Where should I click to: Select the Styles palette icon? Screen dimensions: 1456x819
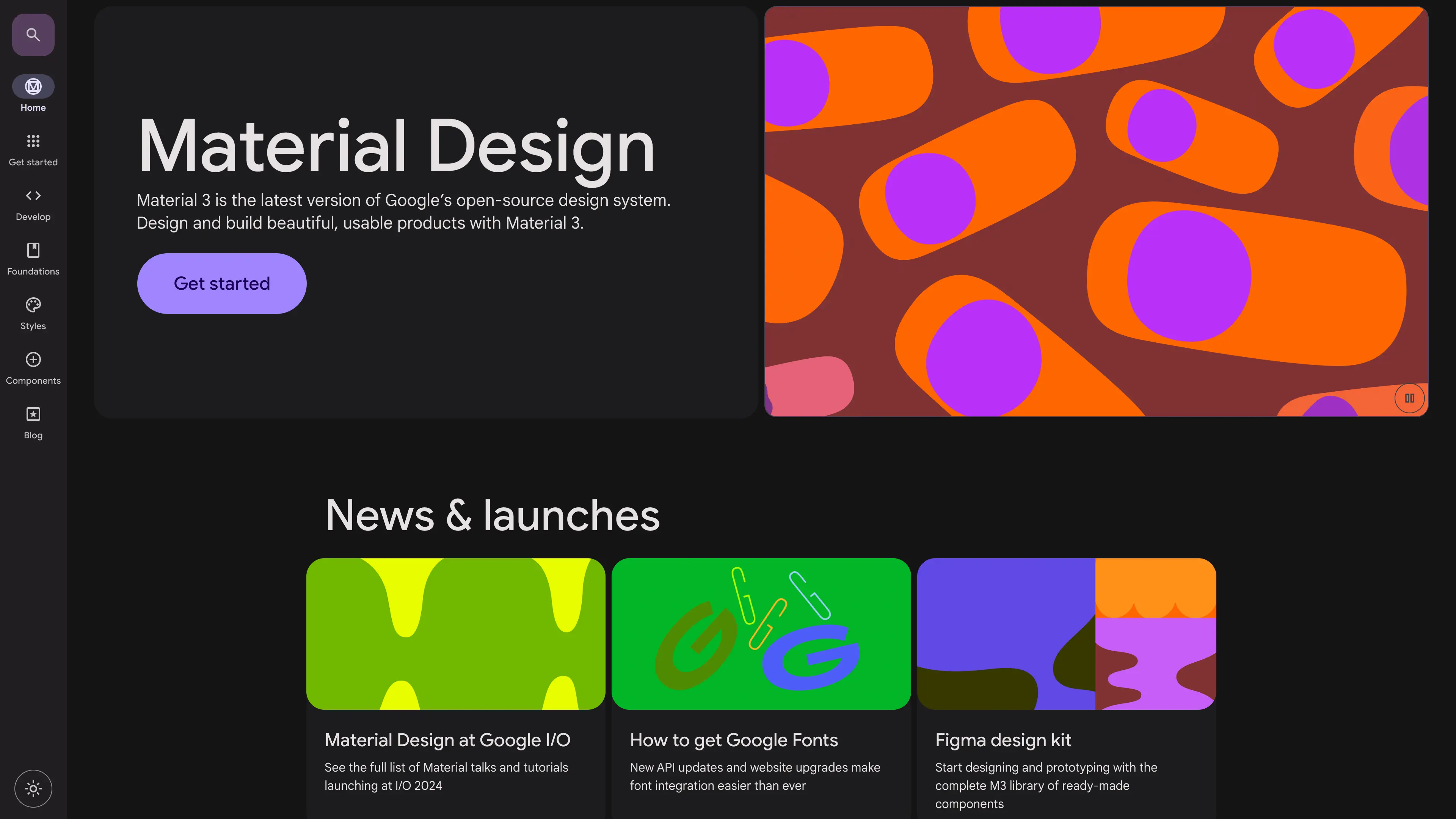click(x=33, y=304)
